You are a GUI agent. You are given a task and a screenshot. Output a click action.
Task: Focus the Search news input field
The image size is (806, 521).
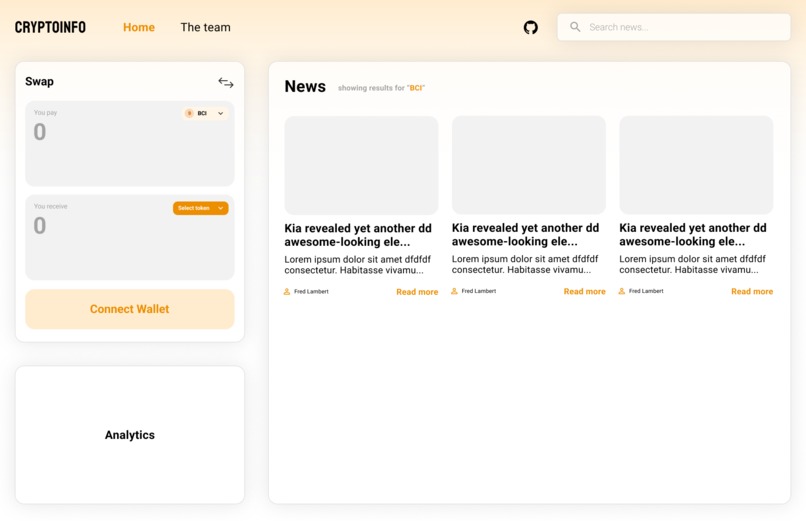pos(674,27)
